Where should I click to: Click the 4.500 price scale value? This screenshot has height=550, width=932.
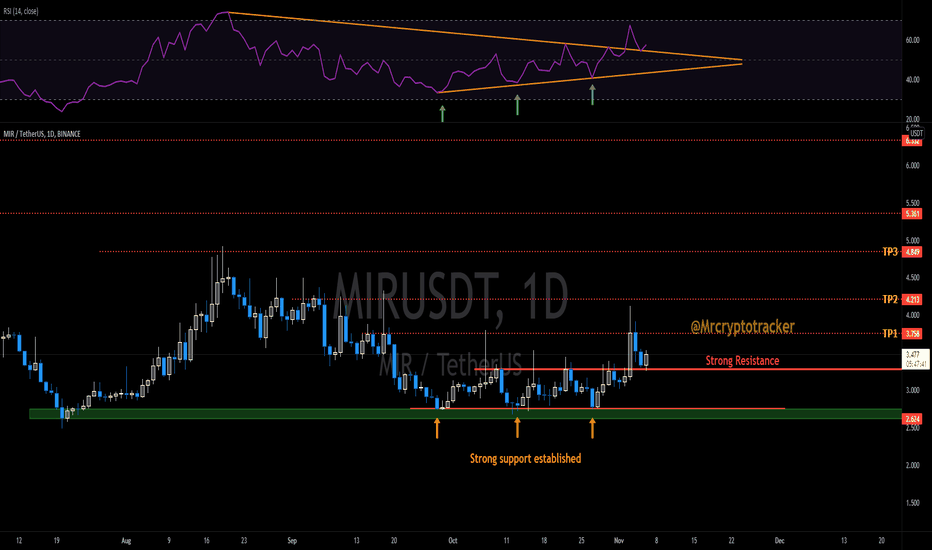[x=912, y=278]
